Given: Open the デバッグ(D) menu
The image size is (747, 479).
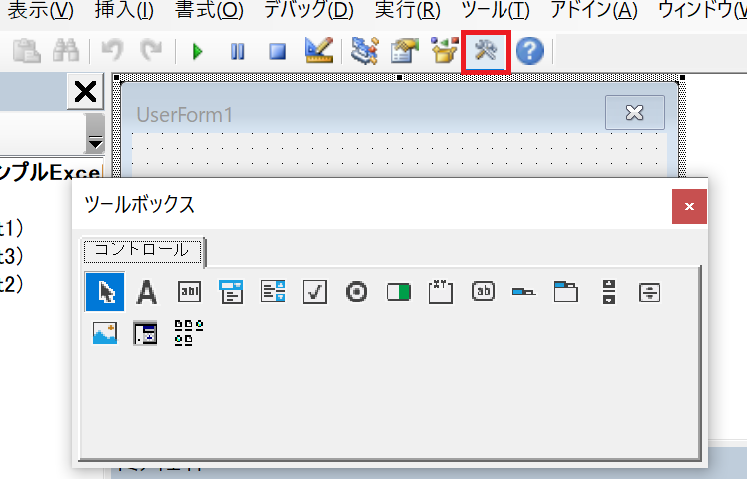Looking at the screenshot, I should coord(308,11).
